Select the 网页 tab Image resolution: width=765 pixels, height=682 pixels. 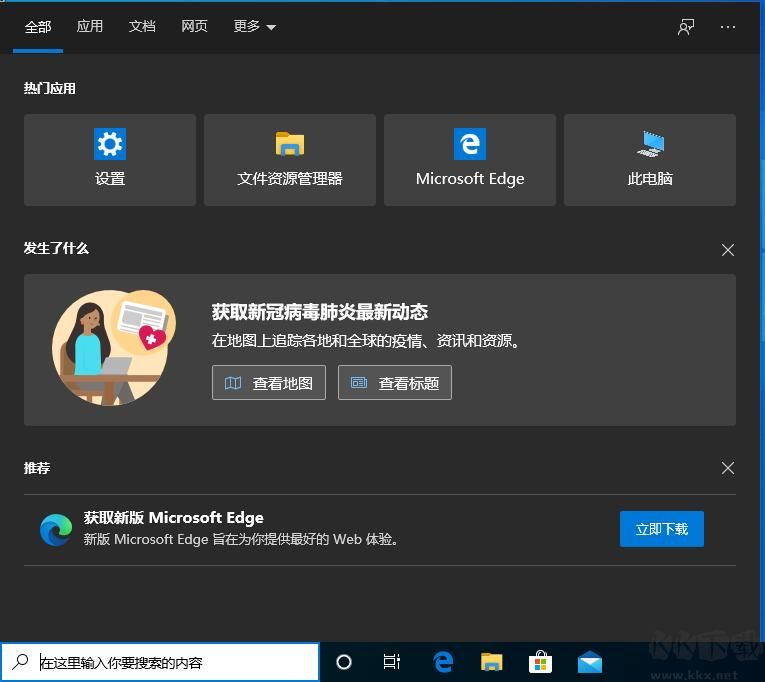pyautogui.click(x=194, y=27)
